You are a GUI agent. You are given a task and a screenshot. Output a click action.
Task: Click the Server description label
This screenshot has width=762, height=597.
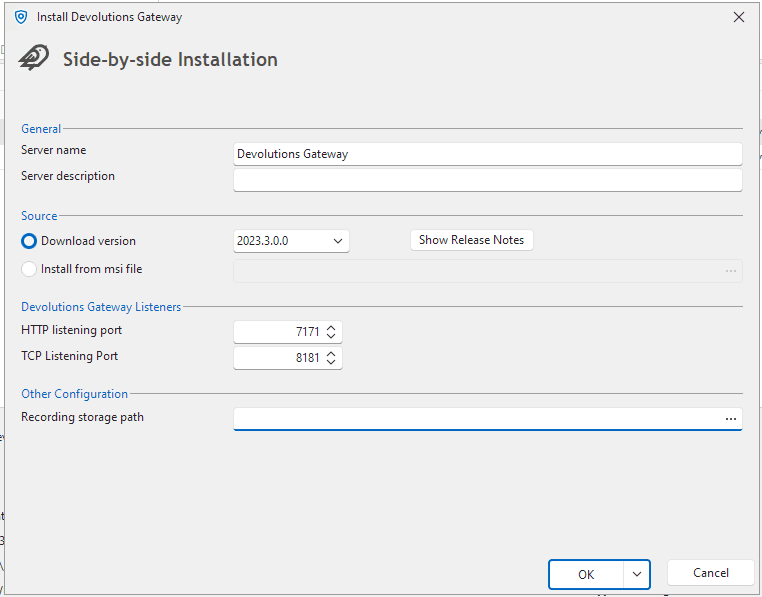(x=68, y=176)
